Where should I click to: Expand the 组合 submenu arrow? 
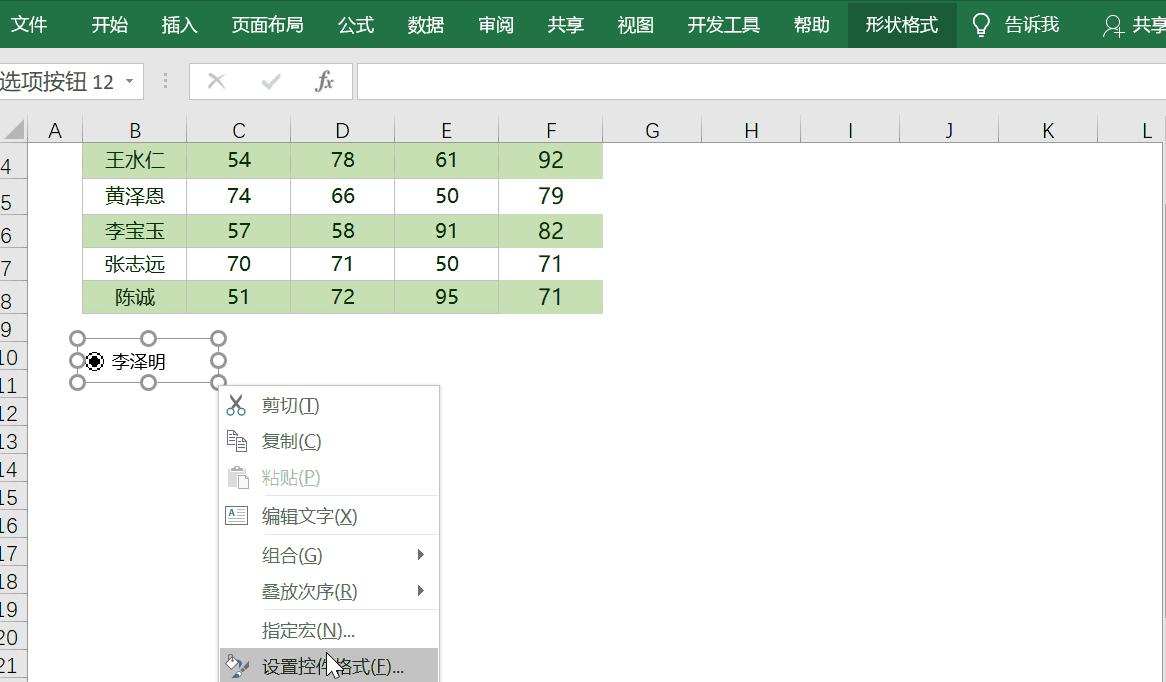(x=422, y=553)
